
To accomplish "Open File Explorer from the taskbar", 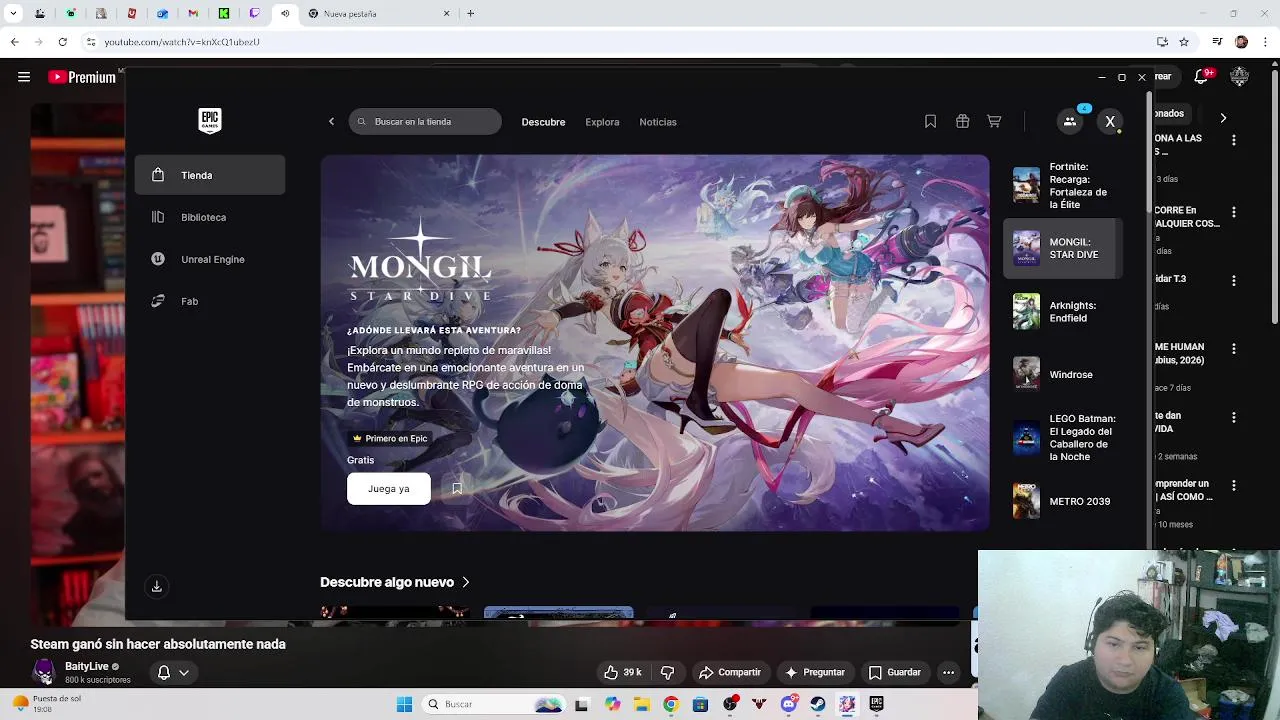I will click(642, 704).
